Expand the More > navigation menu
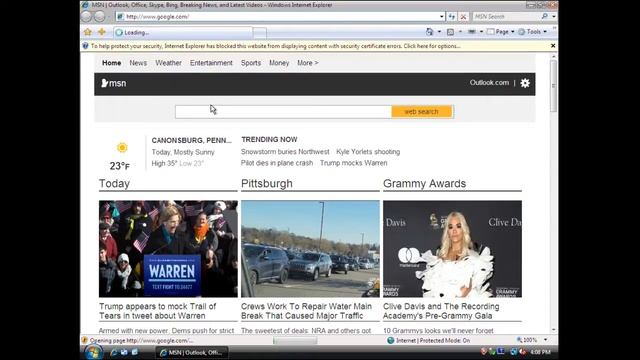 pos(308,63)
